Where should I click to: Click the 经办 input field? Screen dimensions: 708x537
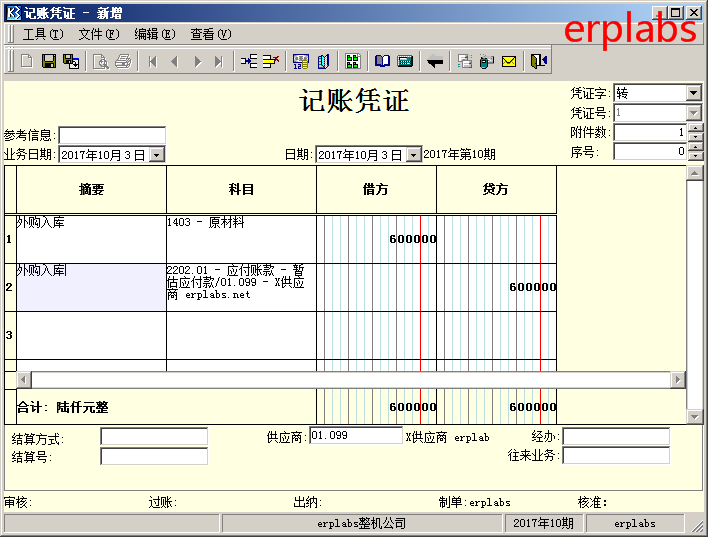pos(616,437)
